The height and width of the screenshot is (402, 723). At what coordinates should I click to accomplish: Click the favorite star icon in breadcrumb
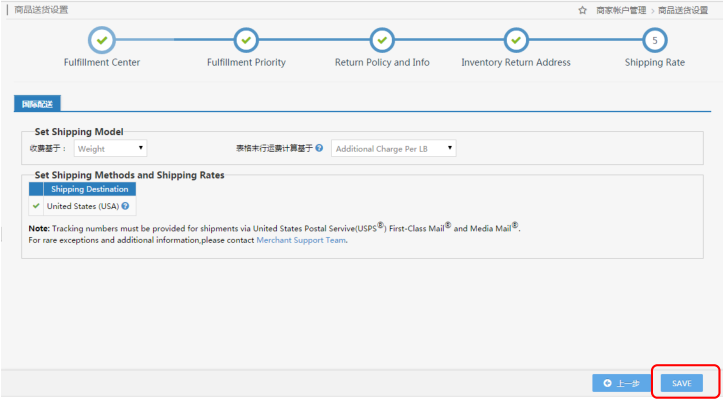tap(582, 10)
